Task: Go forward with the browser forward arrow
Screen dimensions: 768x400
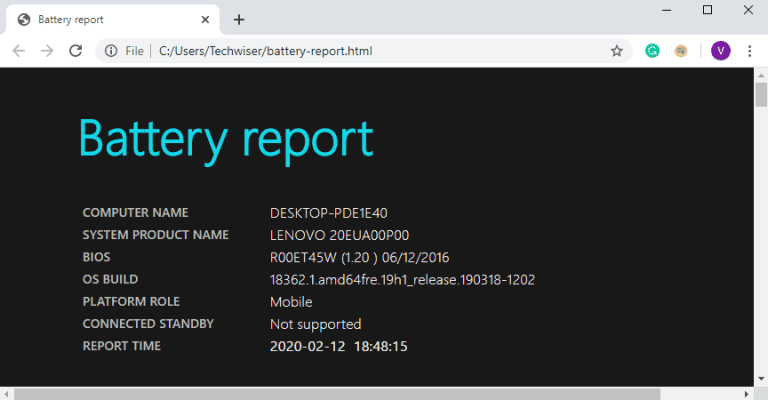Action: click(47, 51)
